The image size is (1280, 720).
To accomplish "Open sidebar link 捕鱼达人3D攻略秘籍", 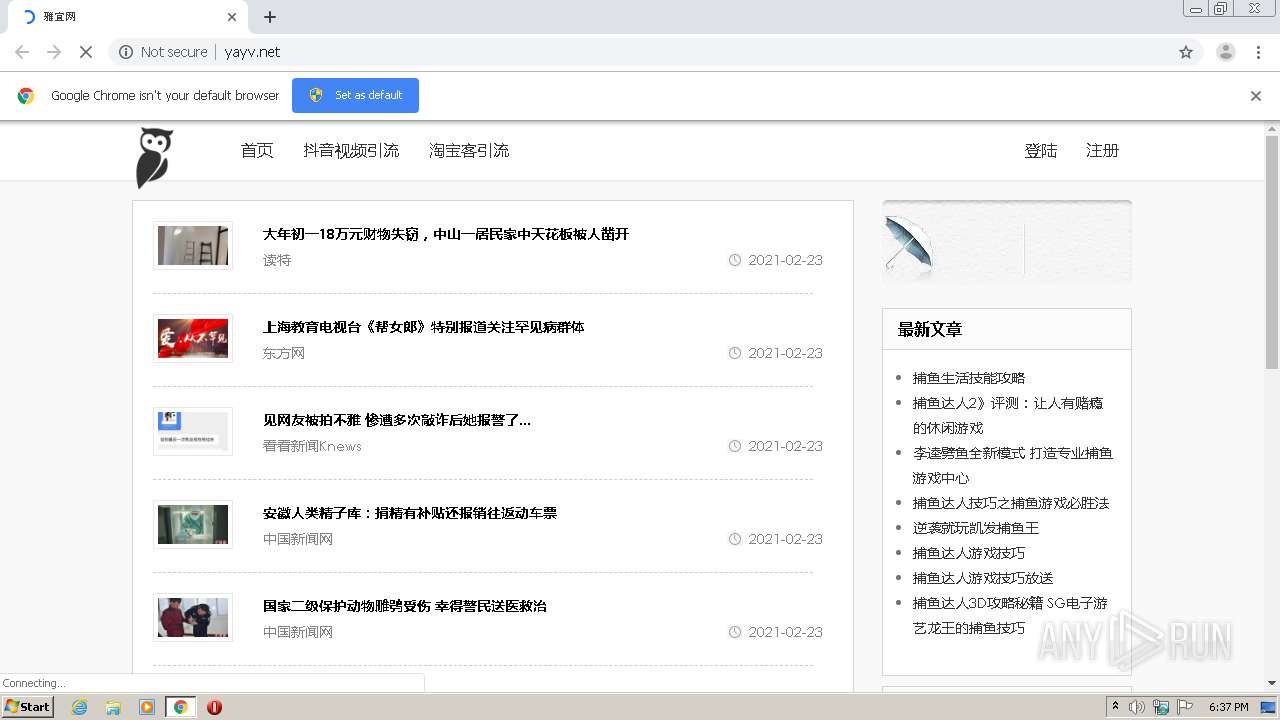I will click(1010, 615).
